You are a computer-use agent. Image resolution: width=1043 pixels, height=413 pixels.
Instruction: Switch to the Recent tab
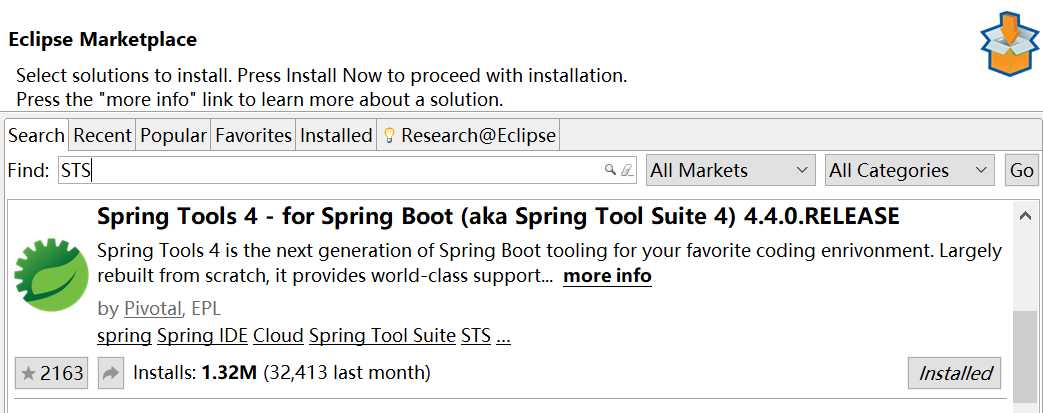tap(102, 136)
